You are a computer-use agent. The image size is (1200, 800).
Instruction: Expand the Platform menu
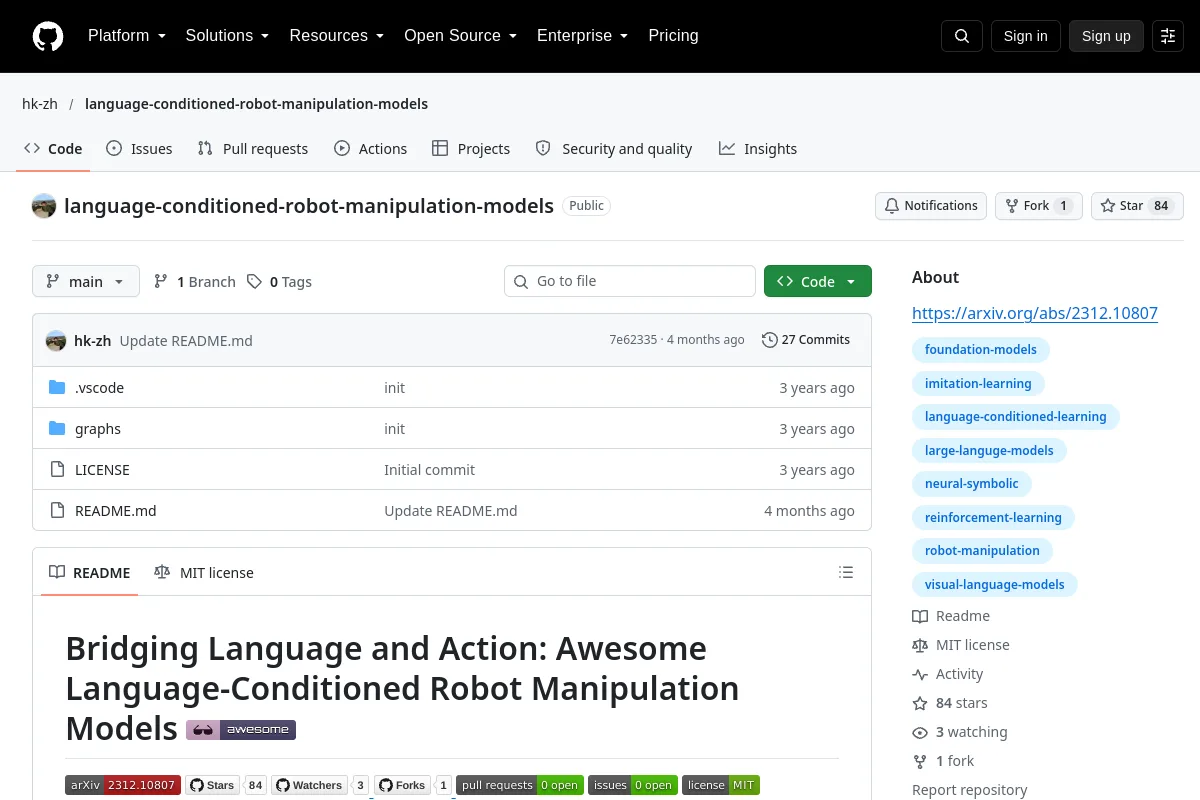[x=127, y=36]
